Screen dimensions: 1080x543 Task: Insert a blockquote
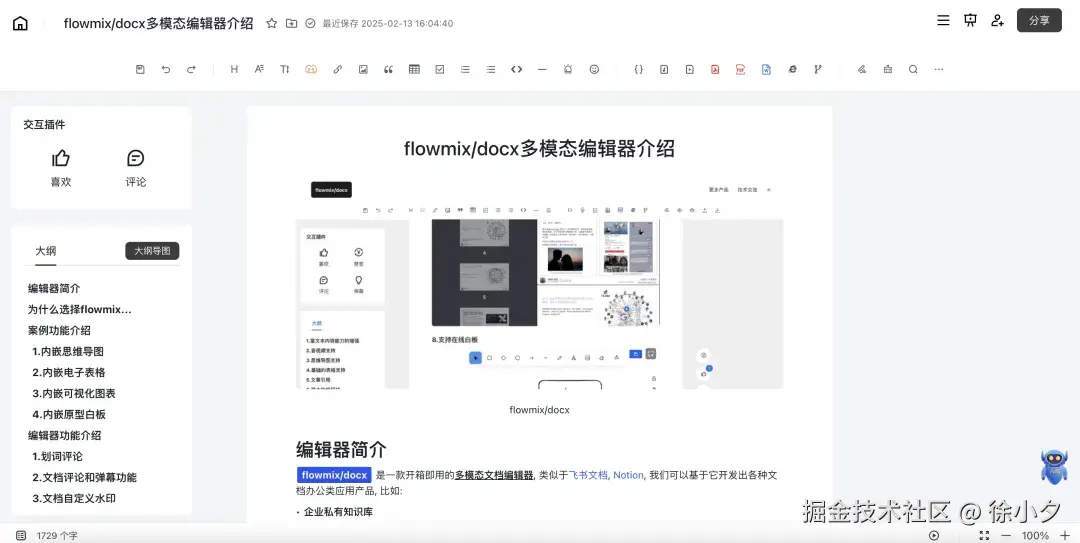point(388,70)
